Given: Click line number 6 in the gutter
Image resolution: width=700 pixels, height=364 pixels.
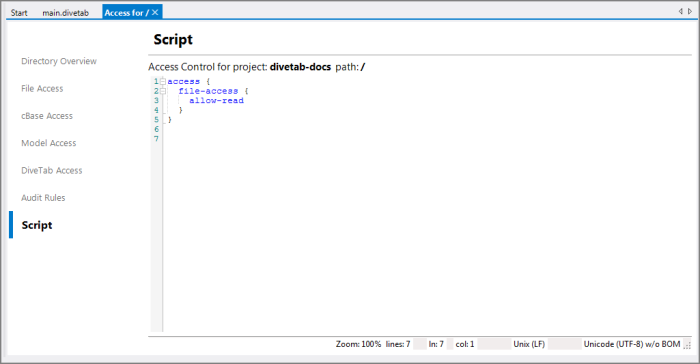Looking at the screenshot, I should pyautogui.click(x=156, y=129).
